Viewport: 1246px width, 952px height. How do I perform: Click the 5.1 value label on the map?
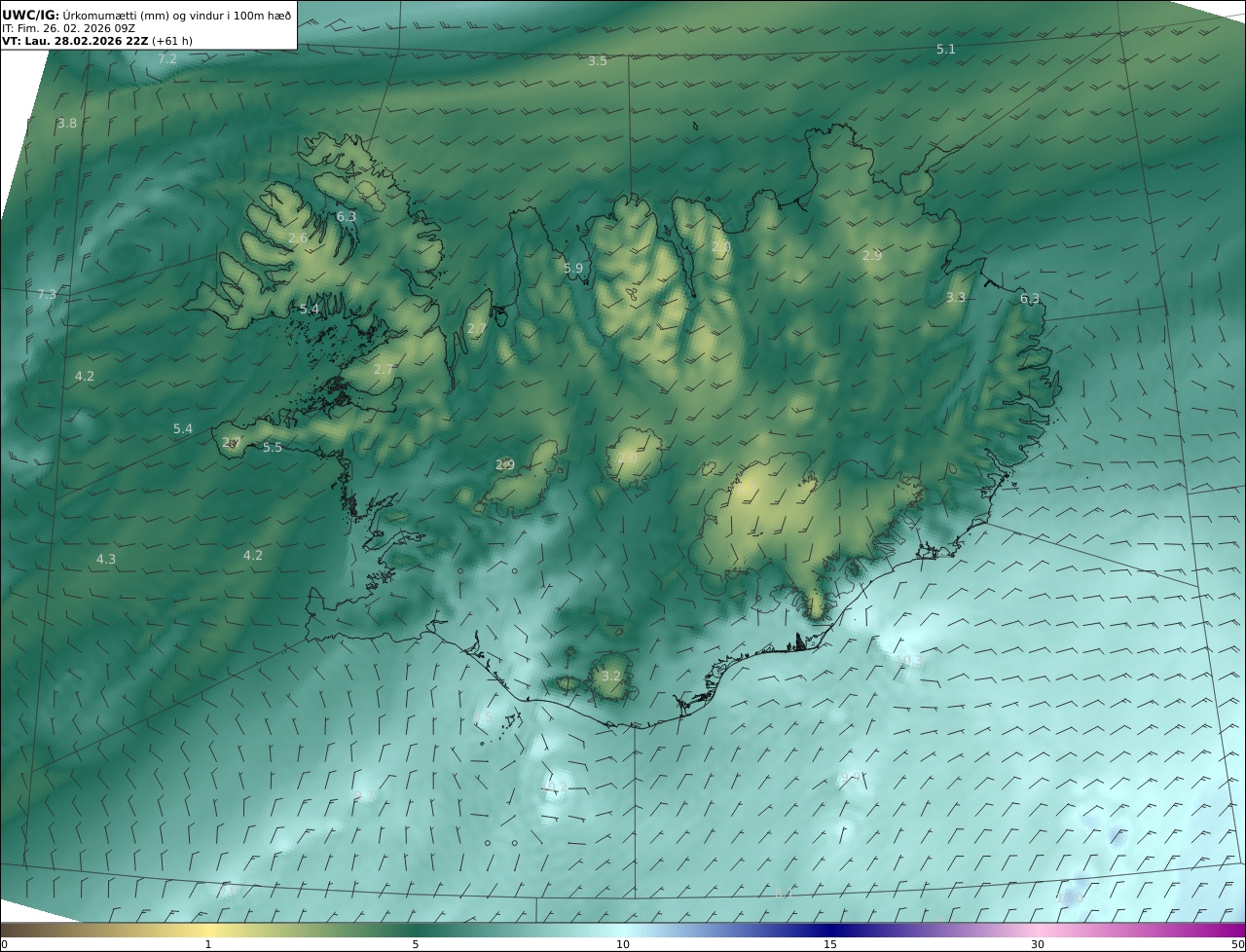[x=946, y=49]
